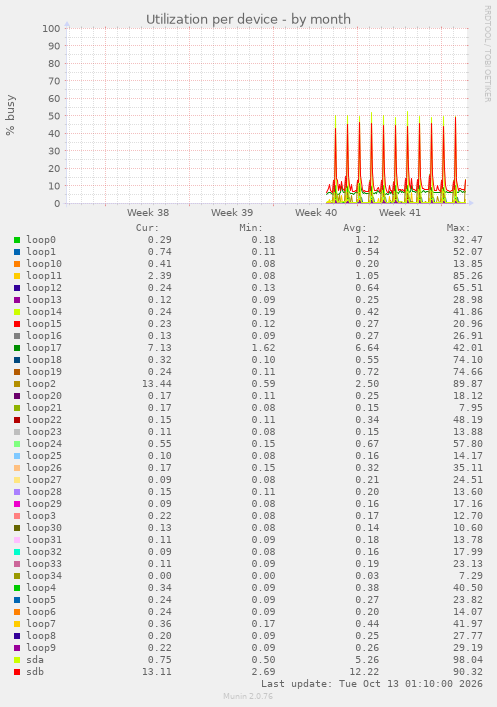Click the sdb legend color swatch

[x=17, y=672]
